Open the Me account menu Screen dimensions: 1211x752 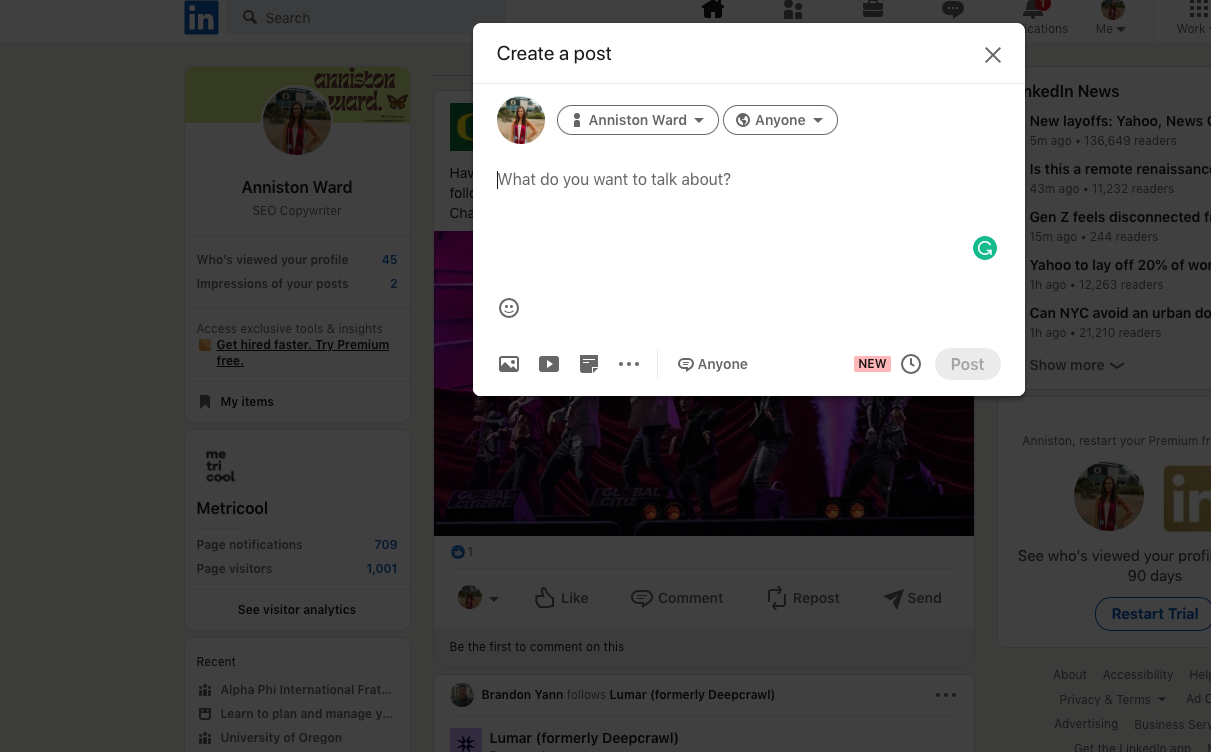point(1111,18)
